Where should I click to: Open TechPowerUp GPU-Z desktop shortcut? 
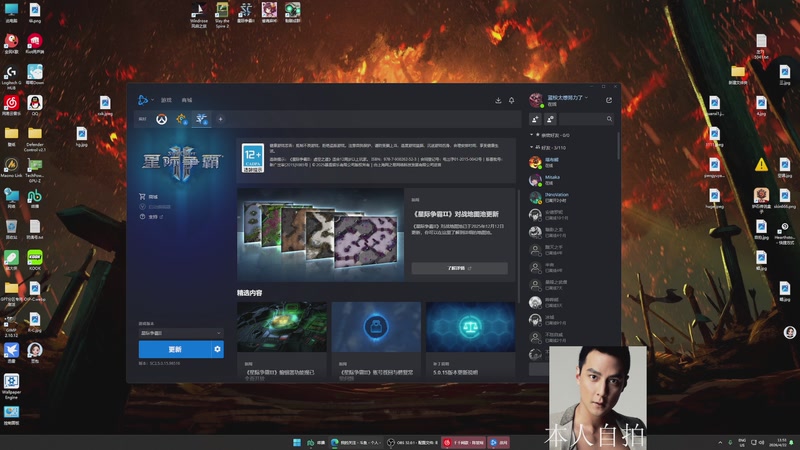click(35, 170)
